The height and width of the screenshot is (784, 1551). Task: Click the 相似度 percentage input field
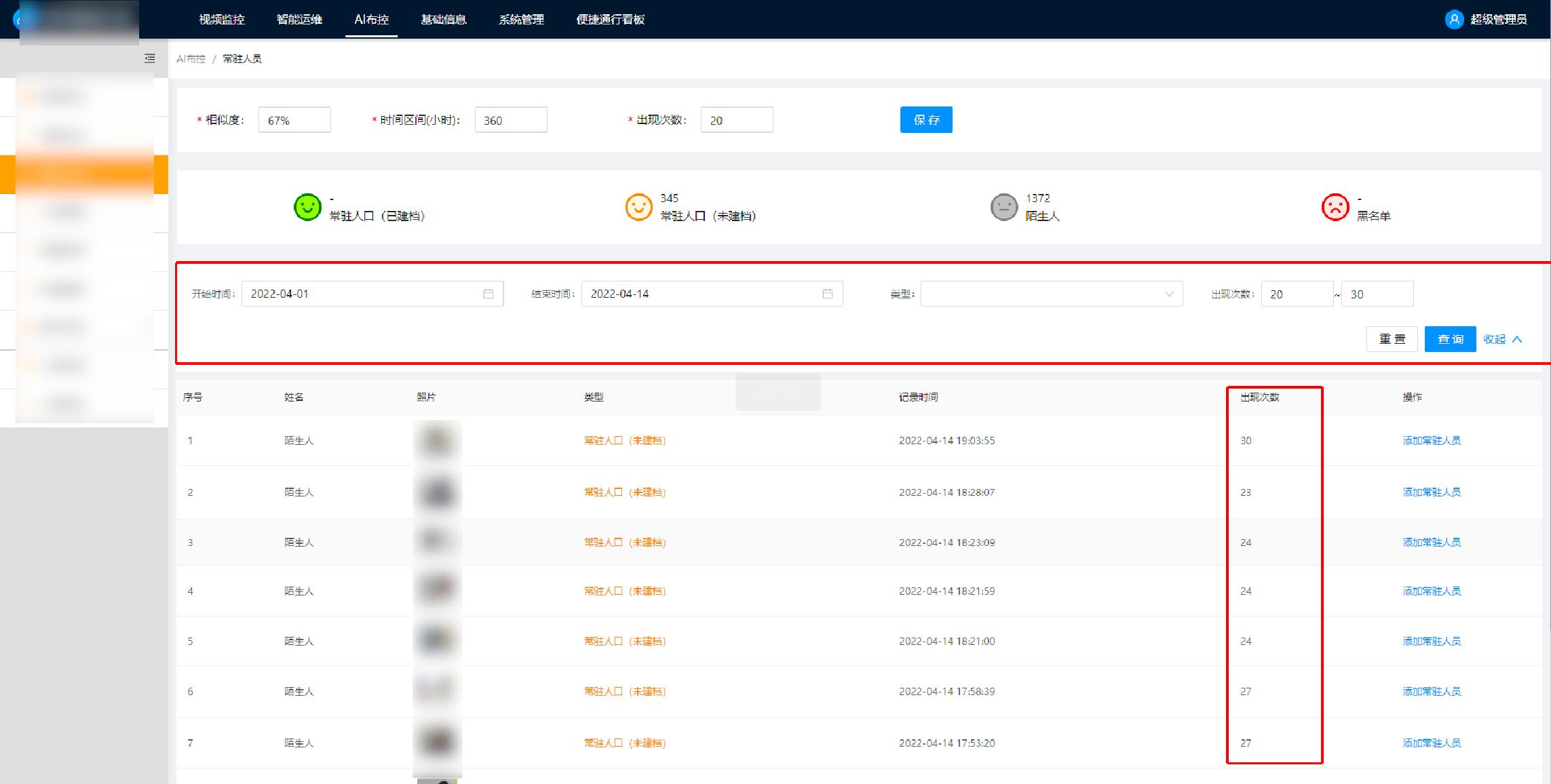pyautogui.click(x=294, y=119)
